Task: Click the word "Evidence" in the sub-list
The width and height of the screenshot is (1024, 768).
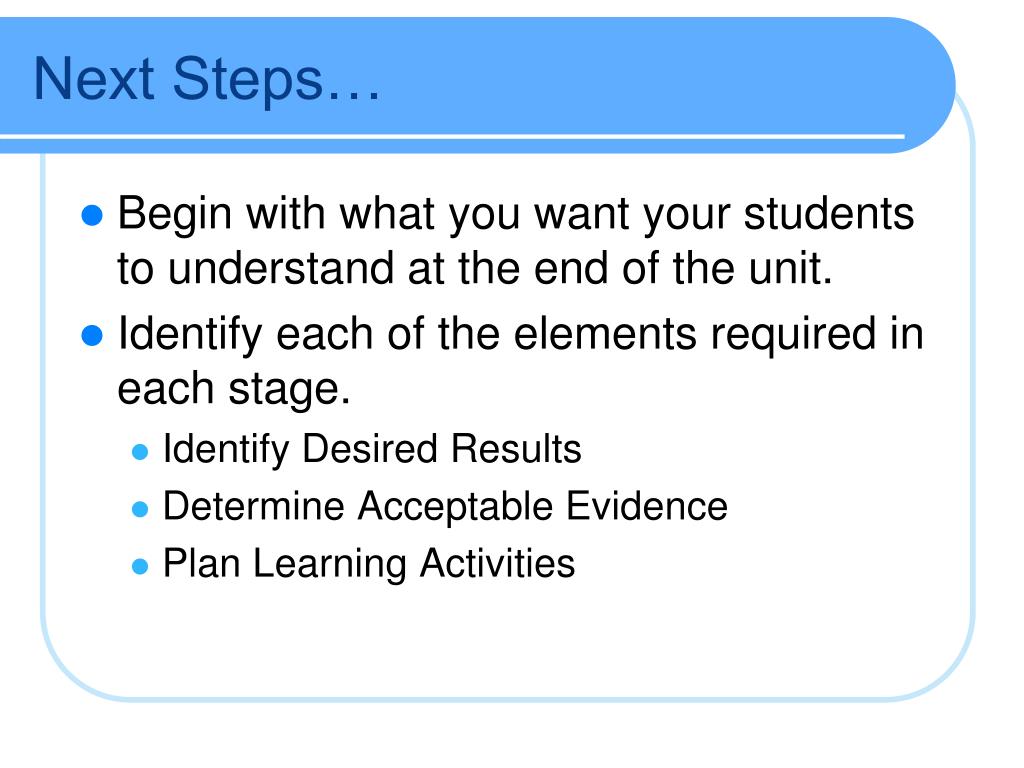Action: coord(647,506)
